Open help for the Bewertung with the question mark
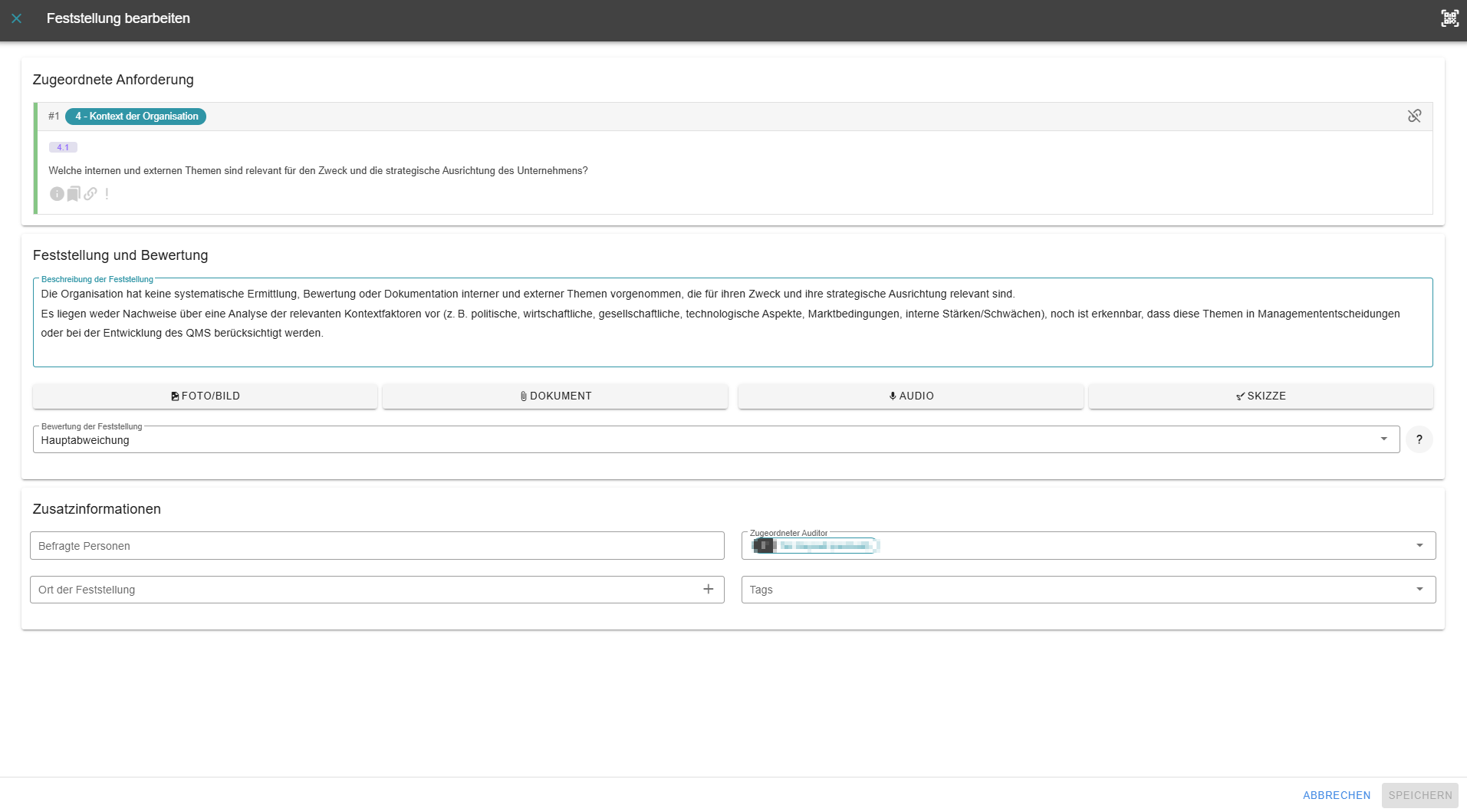 [1419, 439]
